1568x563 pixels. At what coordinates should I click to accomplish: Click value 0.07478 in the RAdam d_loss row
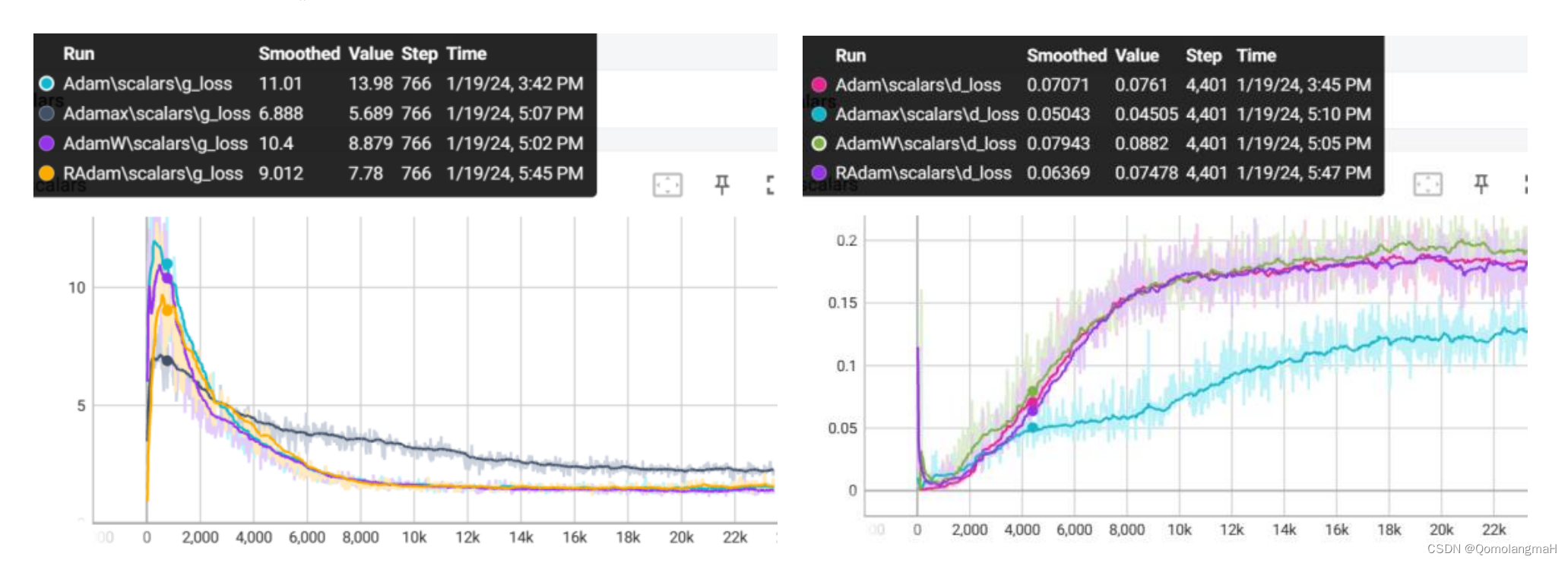pyautogui.click(x=1146, y=172)
